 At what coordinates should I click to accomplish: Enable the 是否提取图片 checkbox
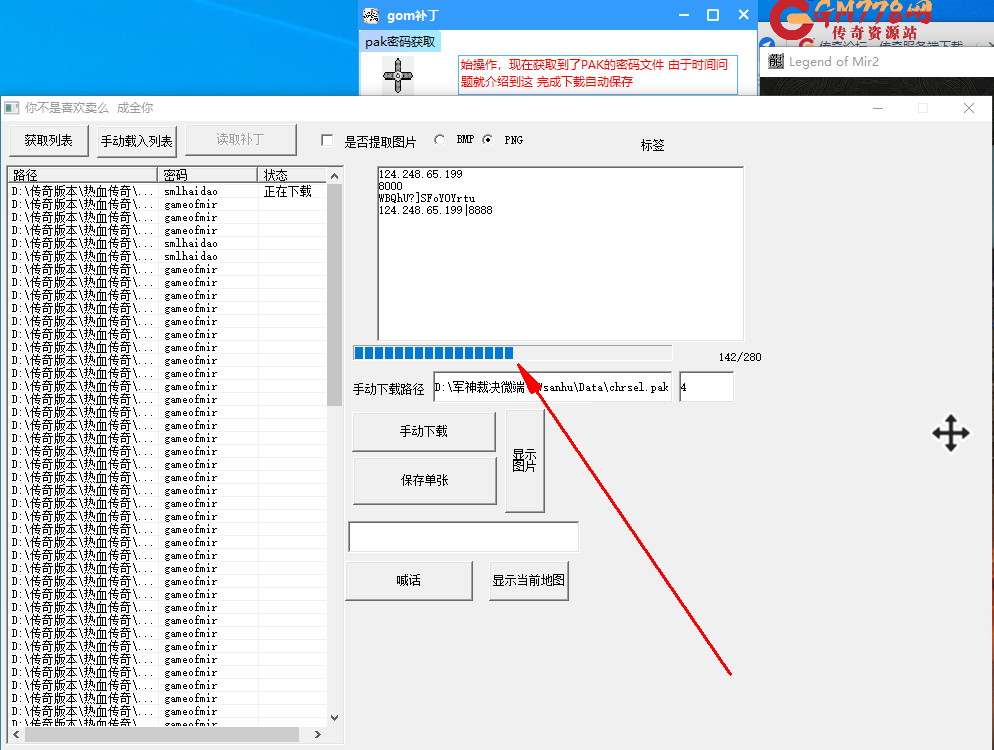click(327, 141)
